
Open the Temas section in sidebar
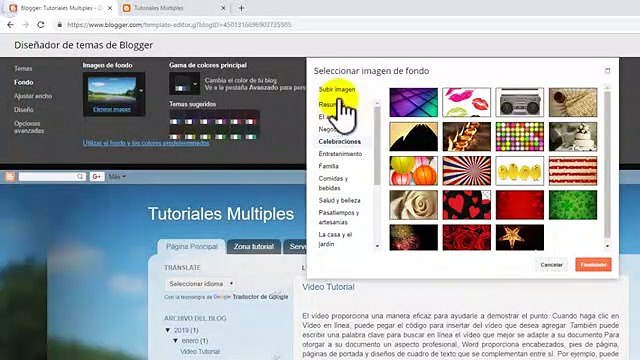click(x=23, y=69)
